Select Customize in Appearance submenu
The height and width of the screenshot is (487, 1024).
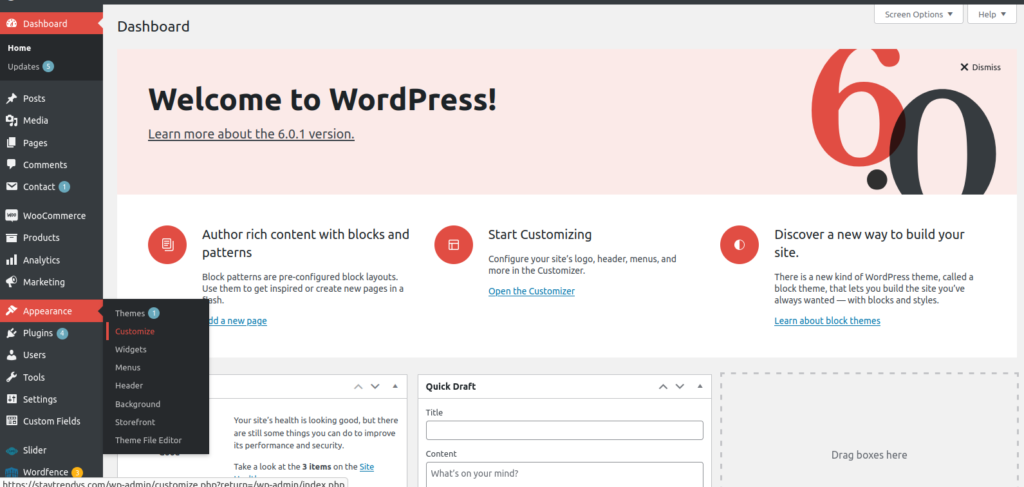135,331
